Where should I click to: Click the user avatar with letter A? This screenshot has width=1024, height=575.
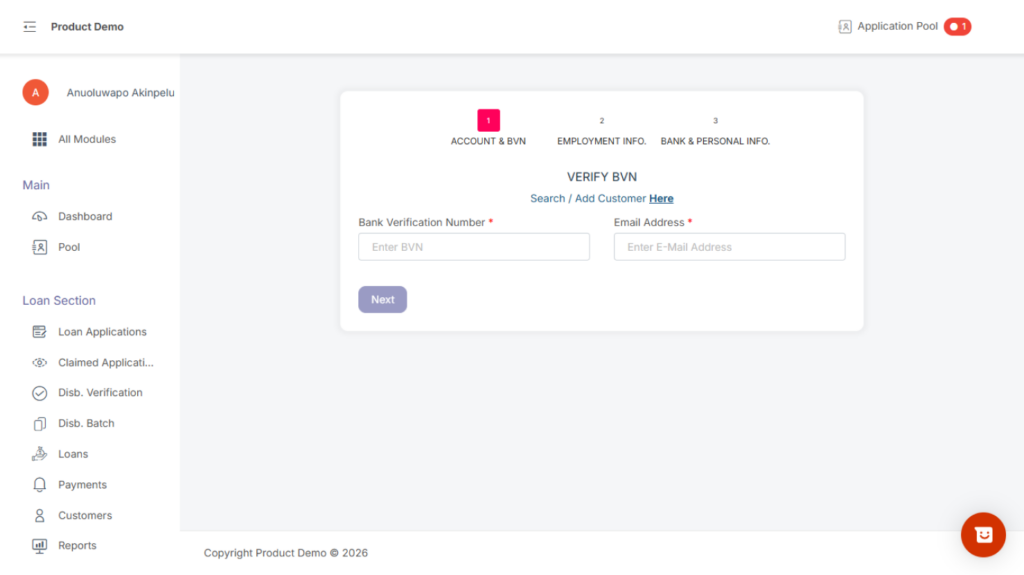(35, 93)
